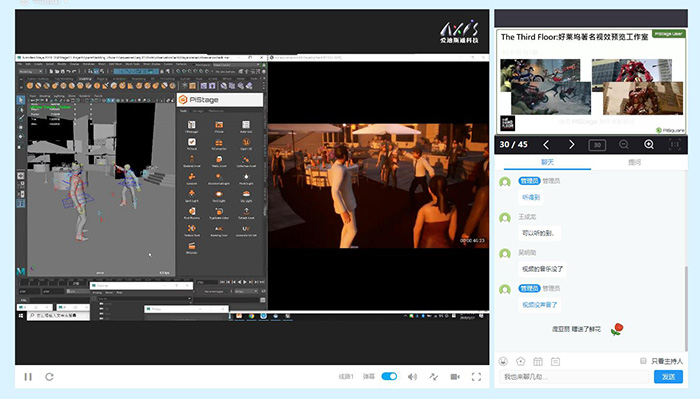Click the Windows Start button in shared screen
The height and width of the screenshot is (399, 700).
(21, 316)
